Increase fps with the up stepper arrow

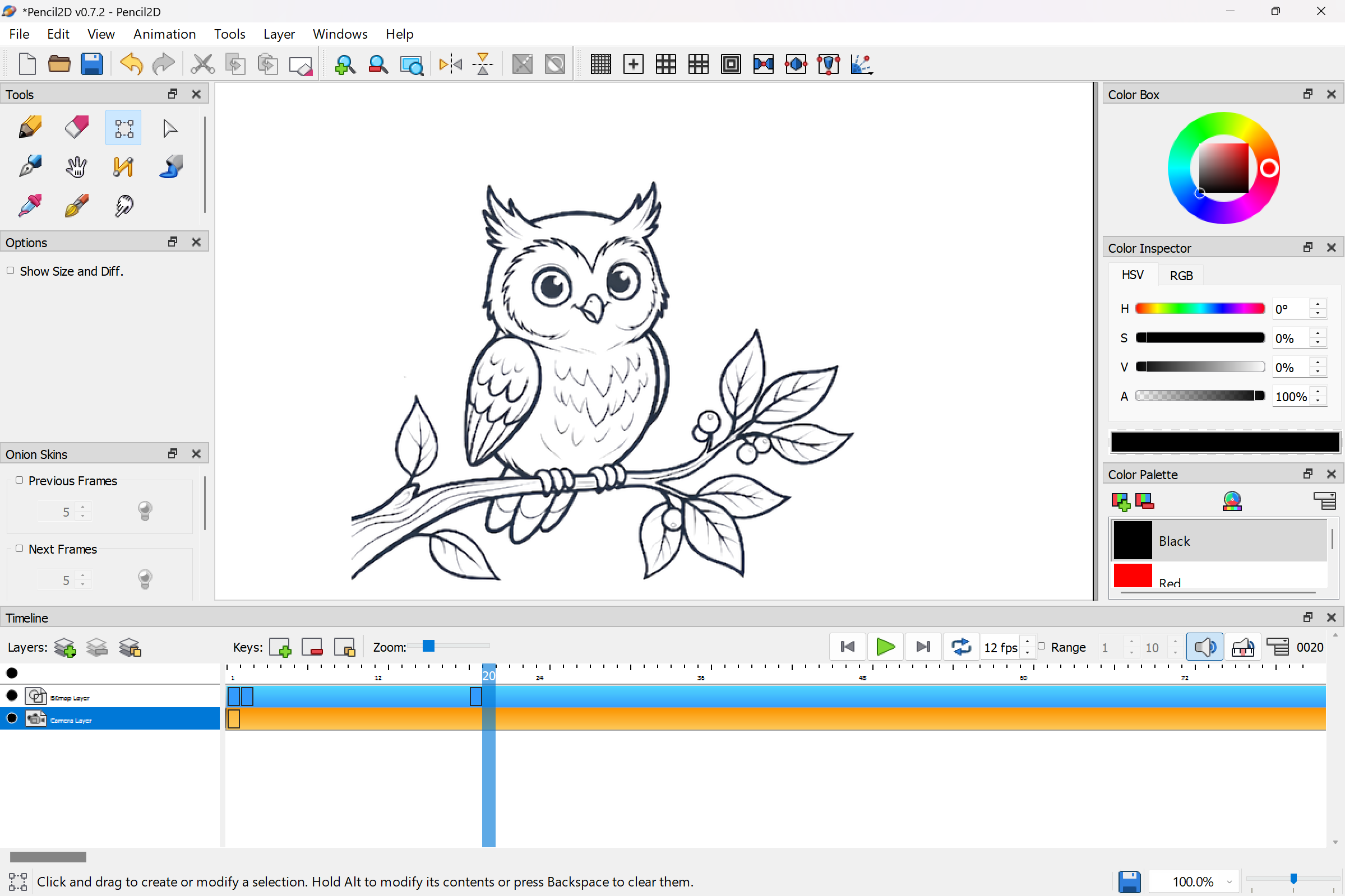tap(1027, 642)
